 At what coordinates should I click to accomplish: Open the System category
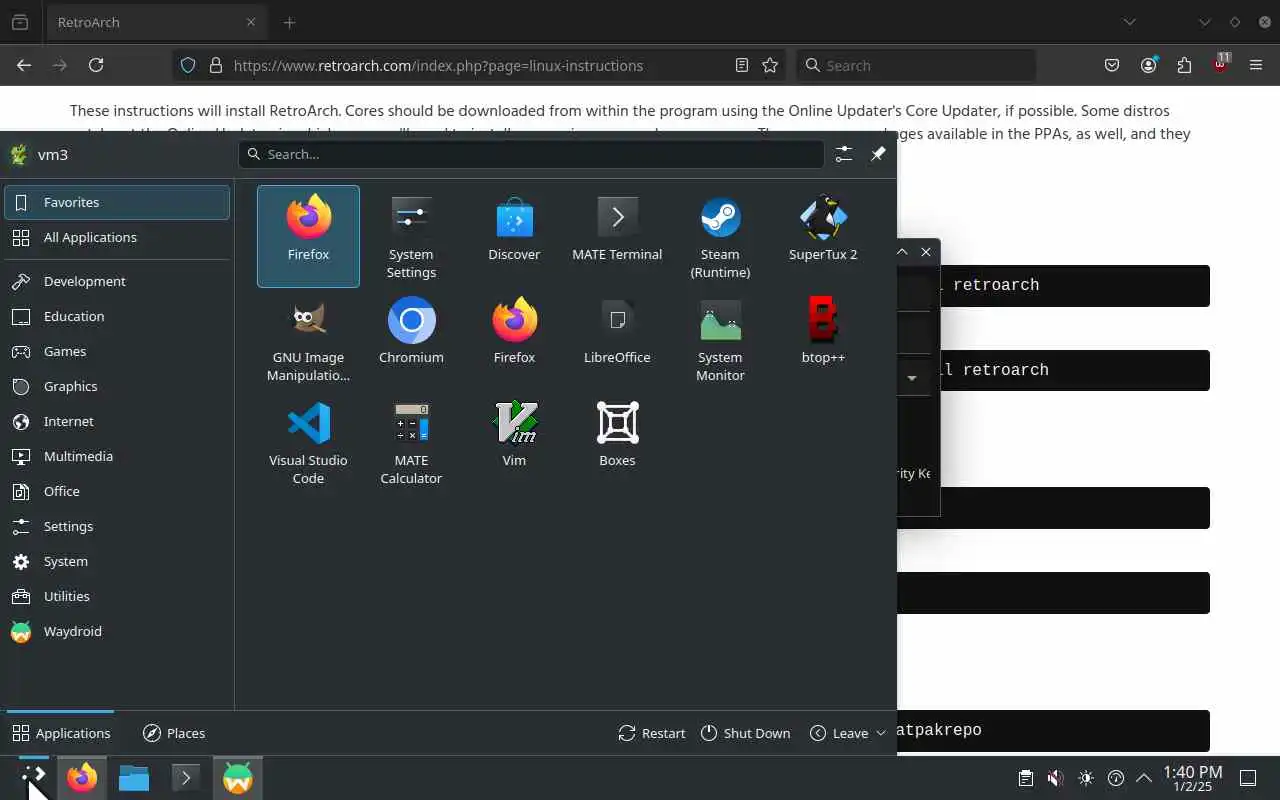click(x=117, y=561)
